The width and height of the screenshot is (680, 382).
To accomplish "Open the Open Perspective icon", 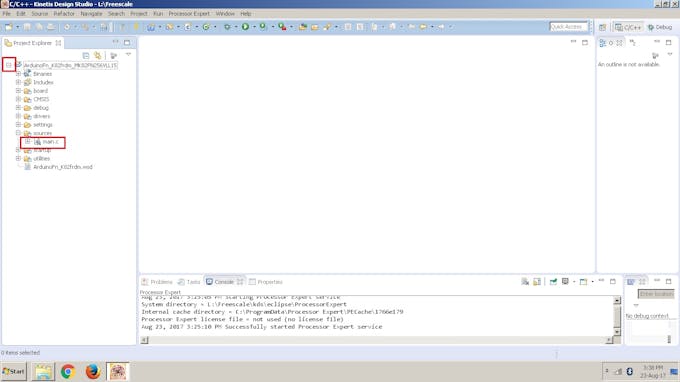I will pos(602,27).
